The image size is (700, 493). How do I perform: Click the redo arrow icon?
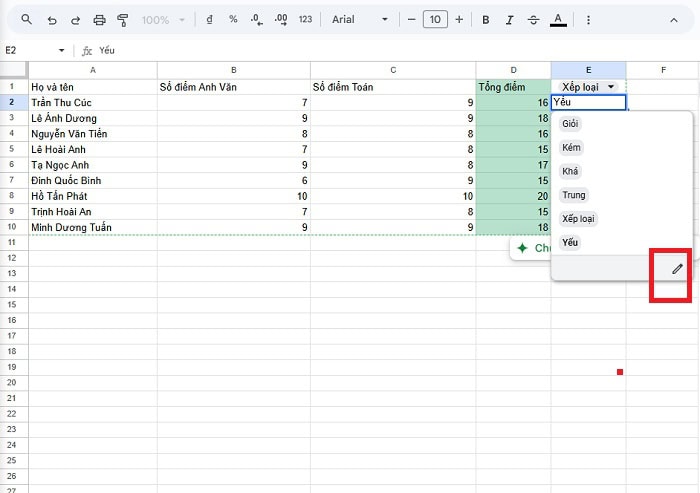[75, 19]
